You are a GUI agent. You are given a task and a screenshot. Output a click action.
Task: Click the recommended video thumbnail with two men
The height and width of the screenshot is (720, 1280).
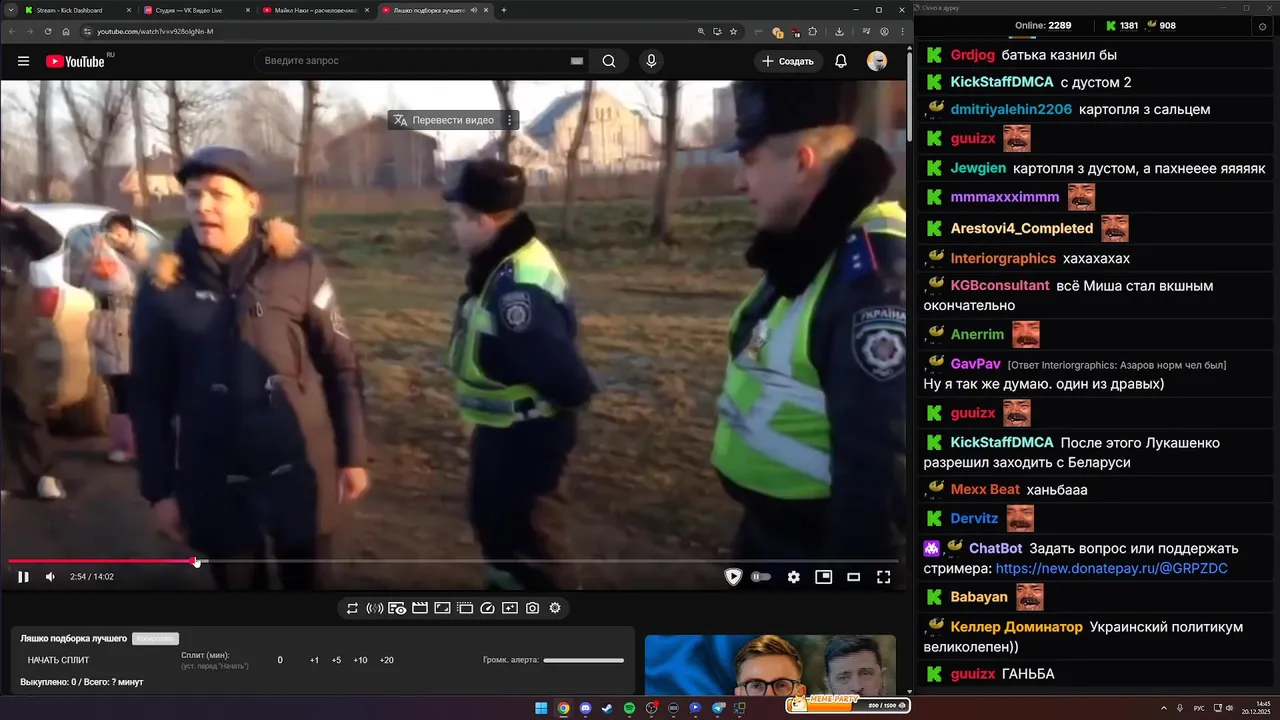(x=770, y=665)
